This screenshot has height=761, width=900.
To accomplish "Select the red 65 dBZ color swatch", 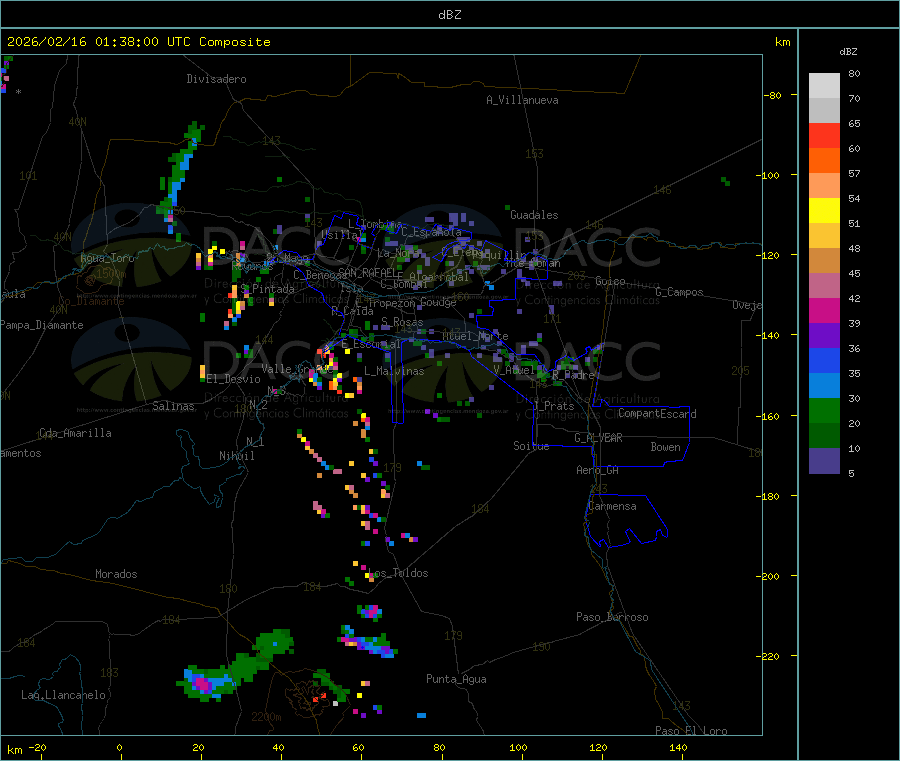I will tap(824, 135).
